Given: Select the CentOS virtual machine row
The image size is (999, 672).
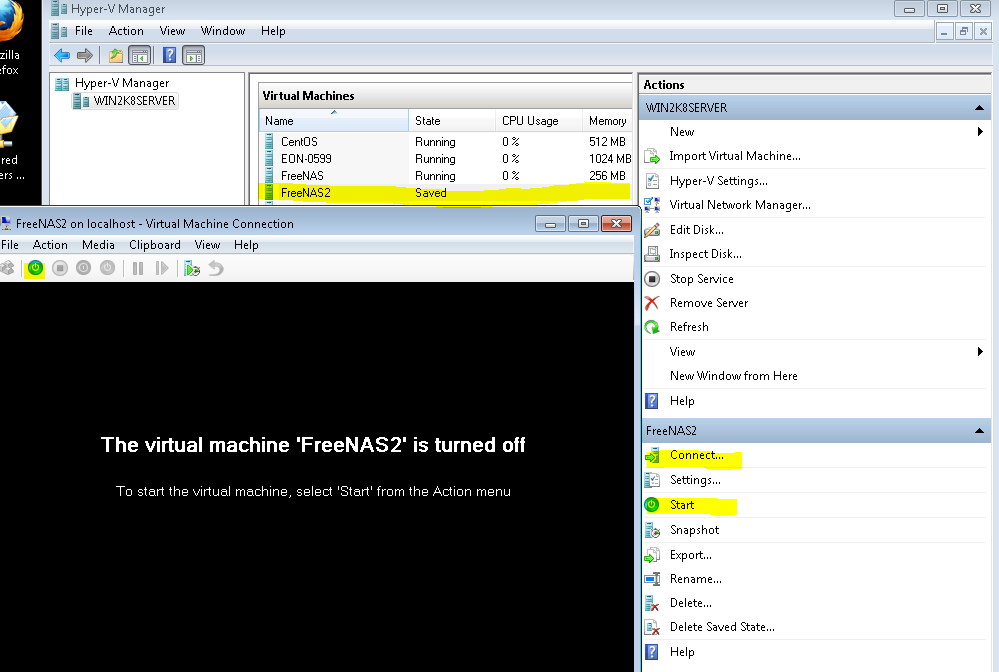Looking at the screenshot, I should click(x=298, y=142).
